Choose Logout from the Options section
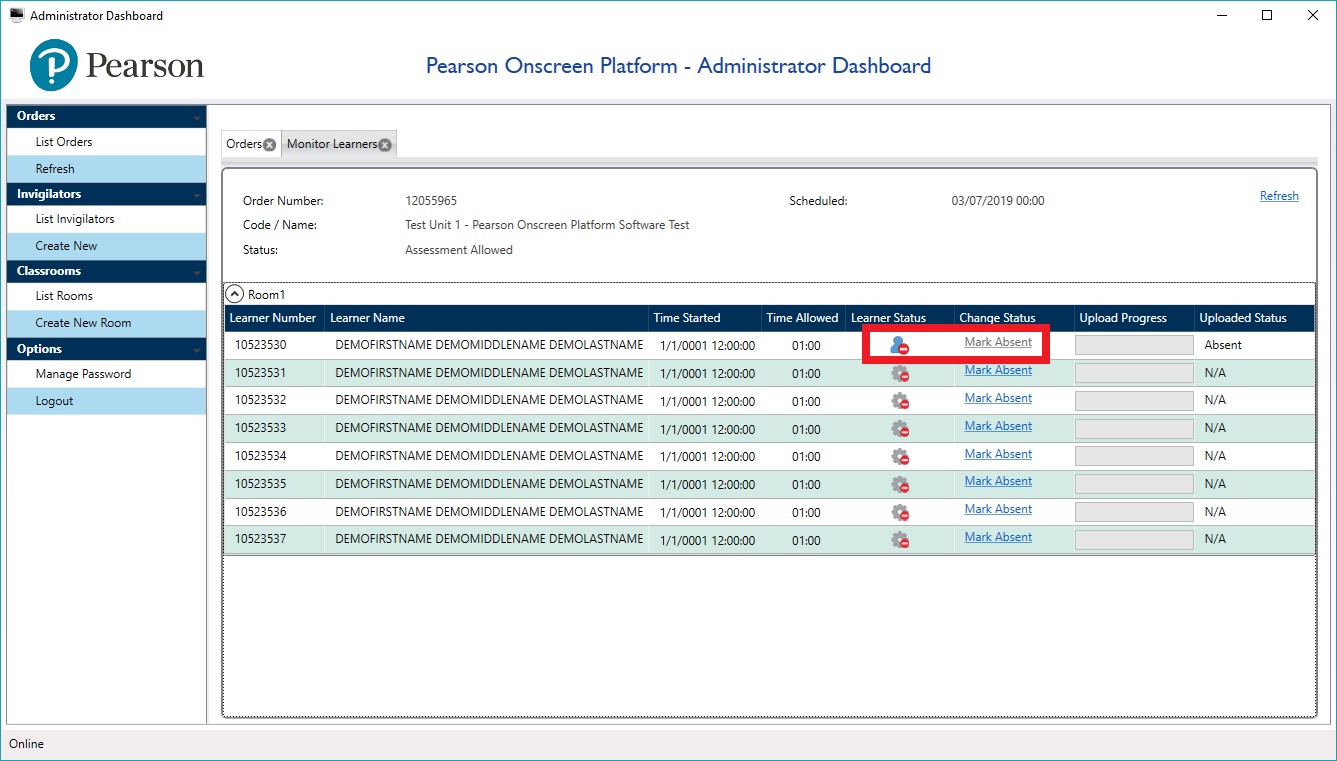 point(55,401)
